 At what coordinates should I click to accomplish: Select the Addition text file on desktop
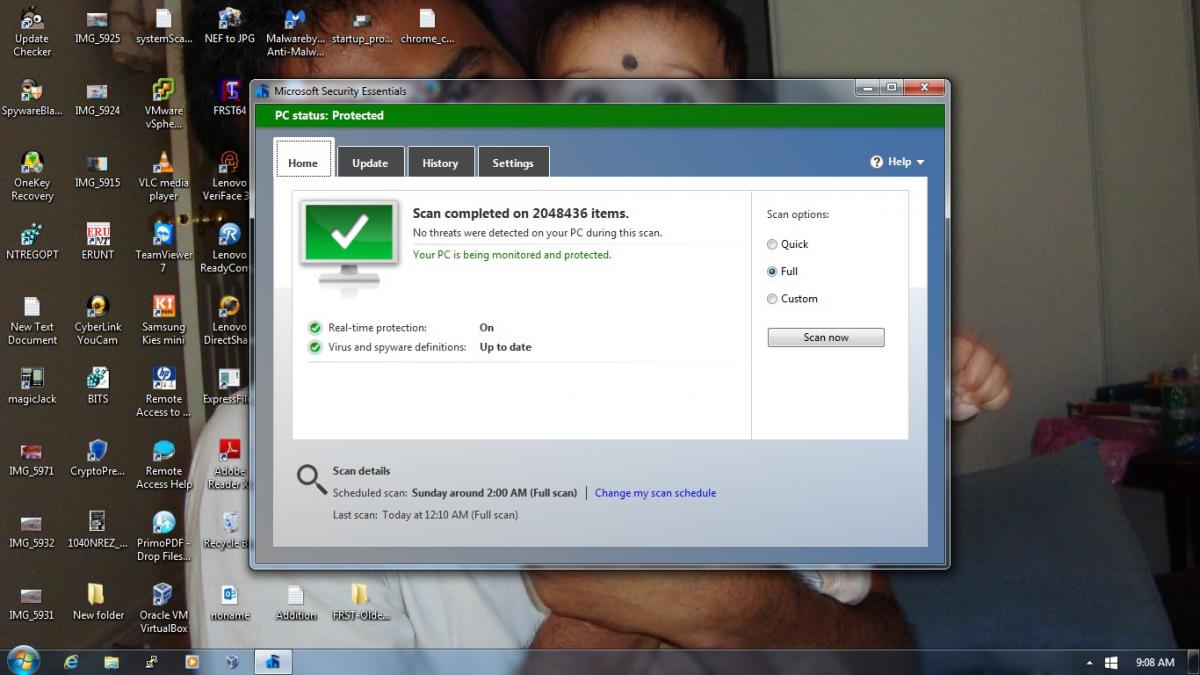point(296,601)
